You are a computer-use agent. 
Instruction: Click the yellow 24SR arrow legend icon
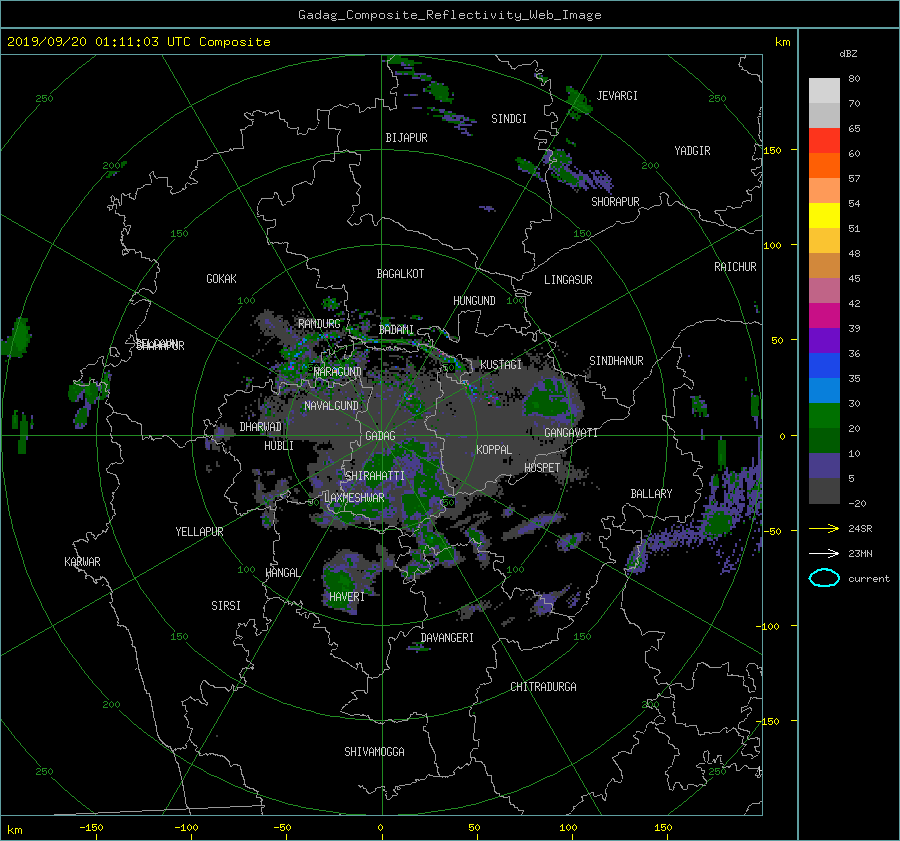[x=824, y=528]
